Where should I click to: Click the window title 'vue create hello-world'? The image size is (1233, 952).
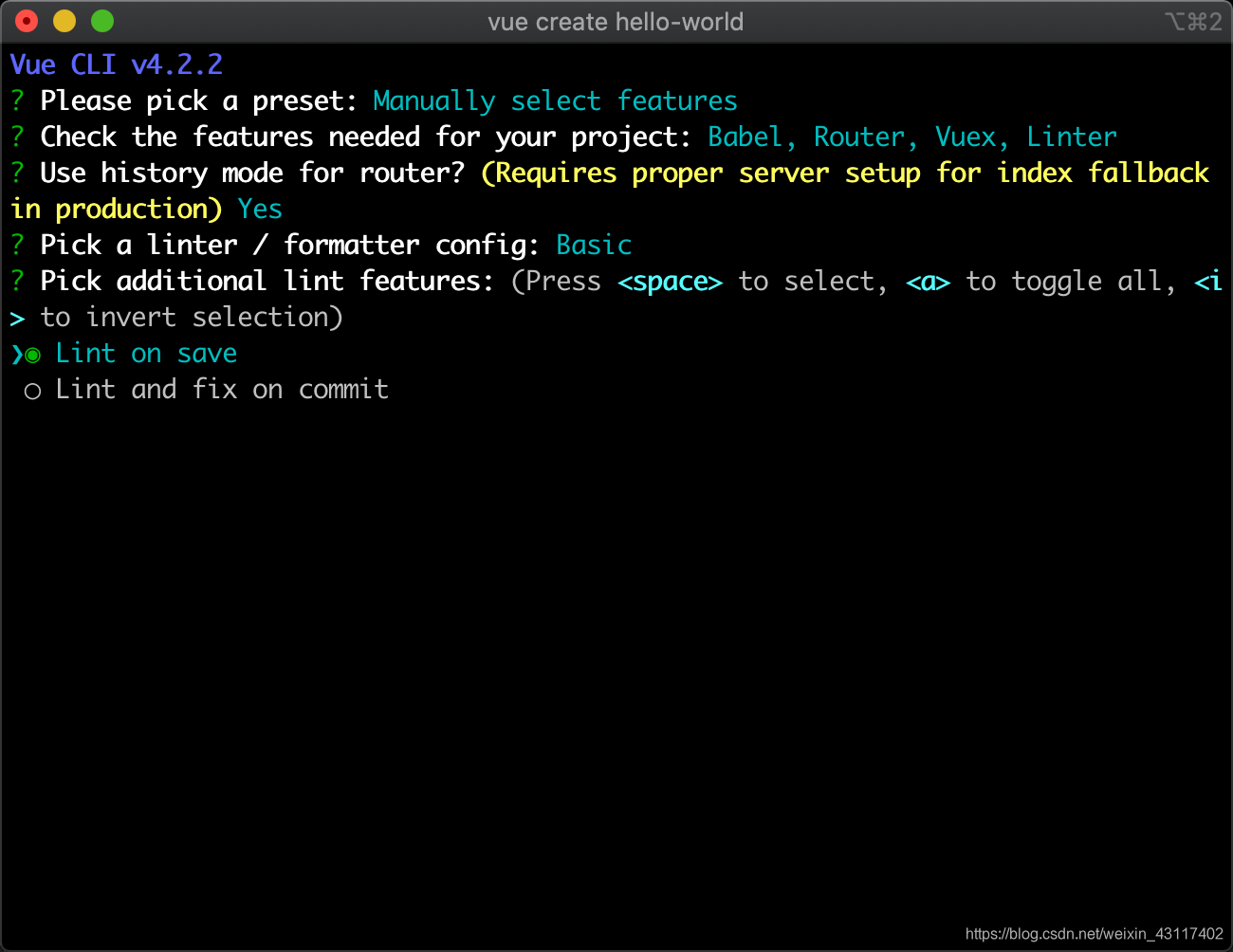(616, 22)
